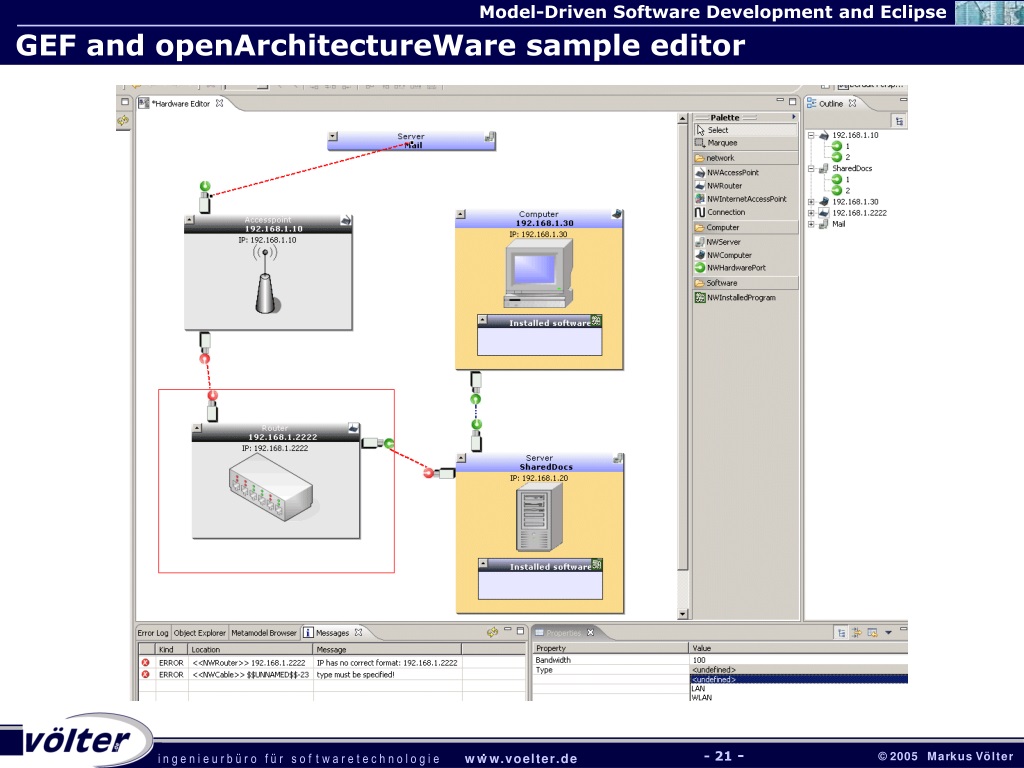Select the Outline view tab

[831, 103]
